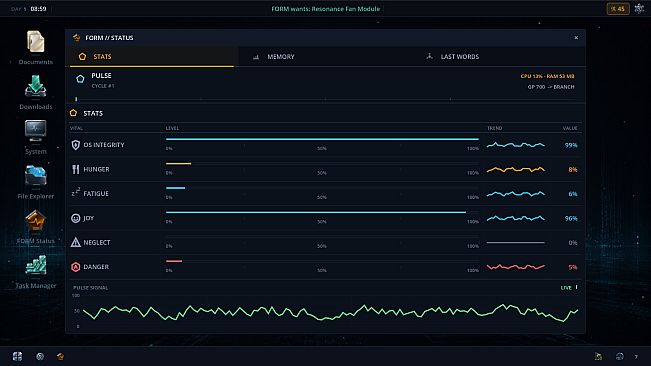Click the currency counter showing 45
The height and width of the screenshot is (366, 651).
point(618,9)
